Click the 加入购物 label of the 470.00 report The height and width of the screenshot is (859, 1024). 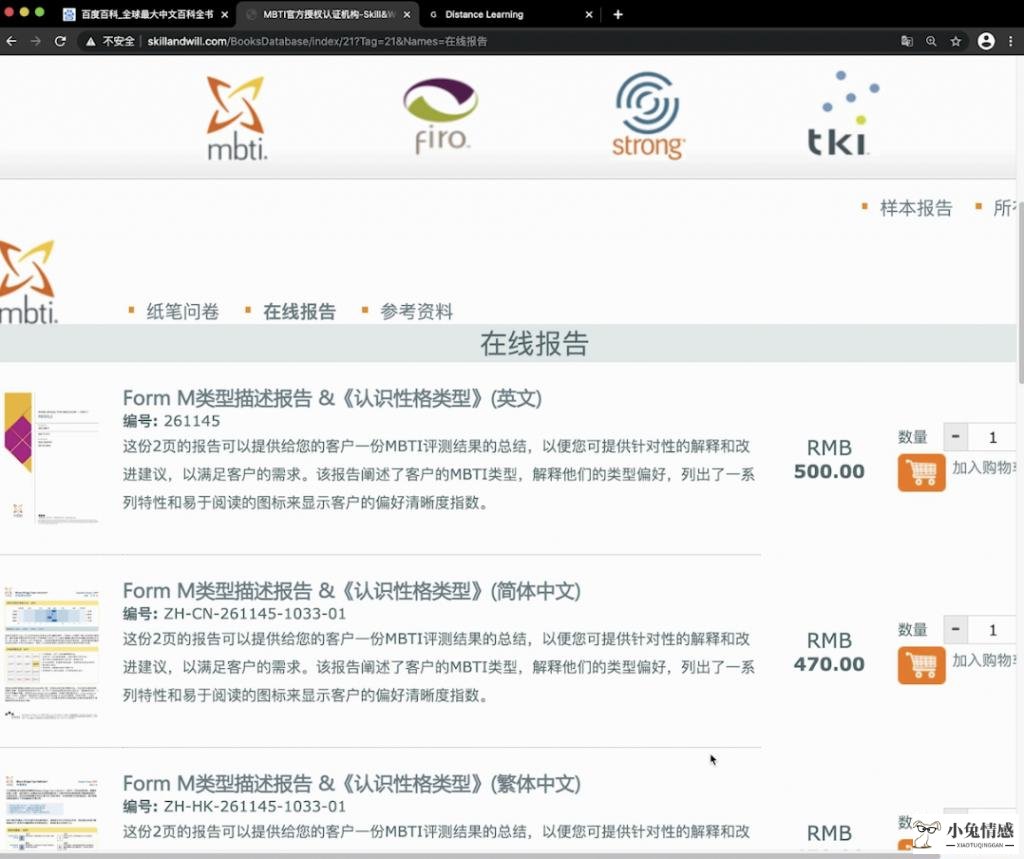pos(984,660)
